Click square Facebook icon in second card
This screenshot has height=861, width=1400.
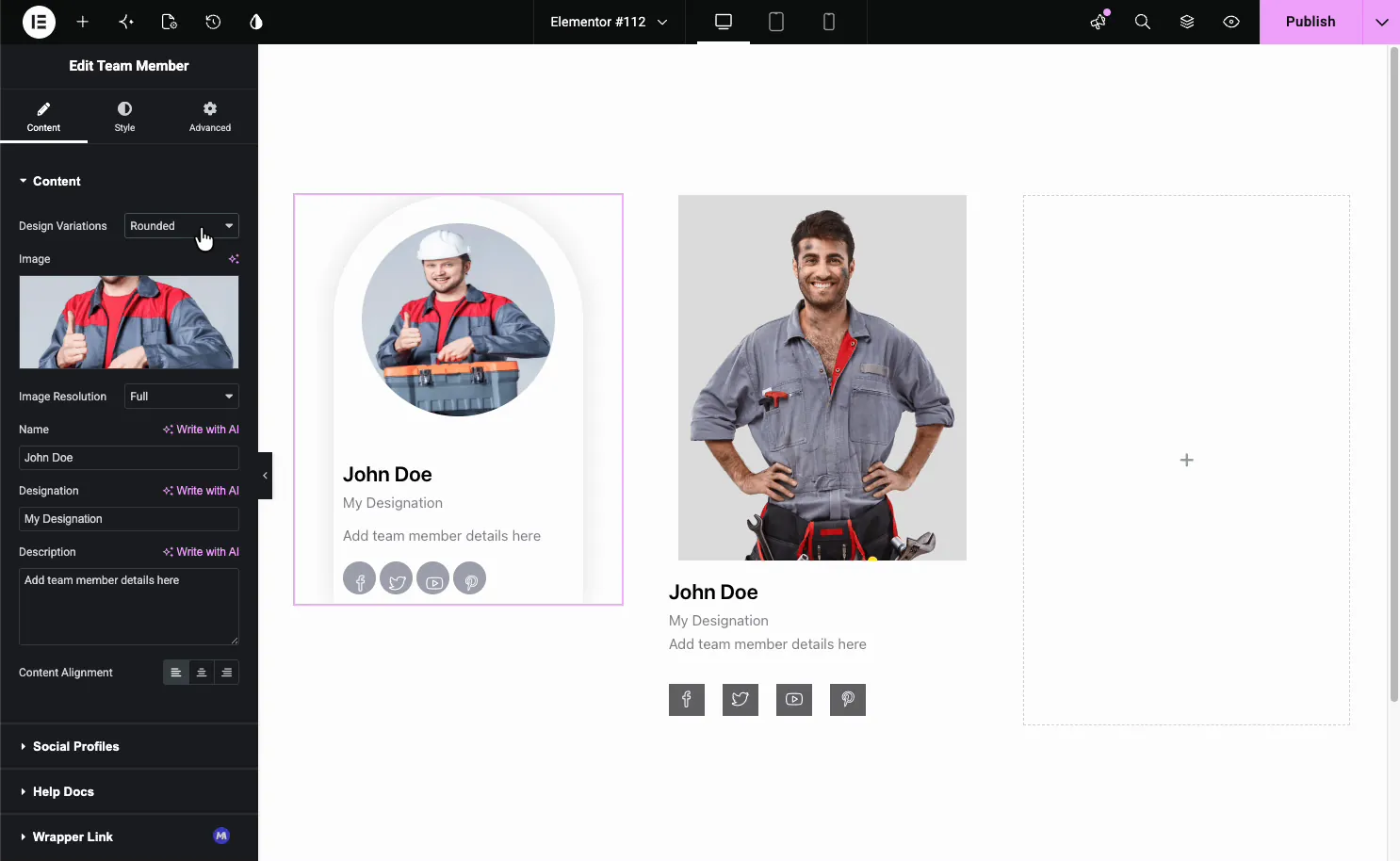coord(687,699)
